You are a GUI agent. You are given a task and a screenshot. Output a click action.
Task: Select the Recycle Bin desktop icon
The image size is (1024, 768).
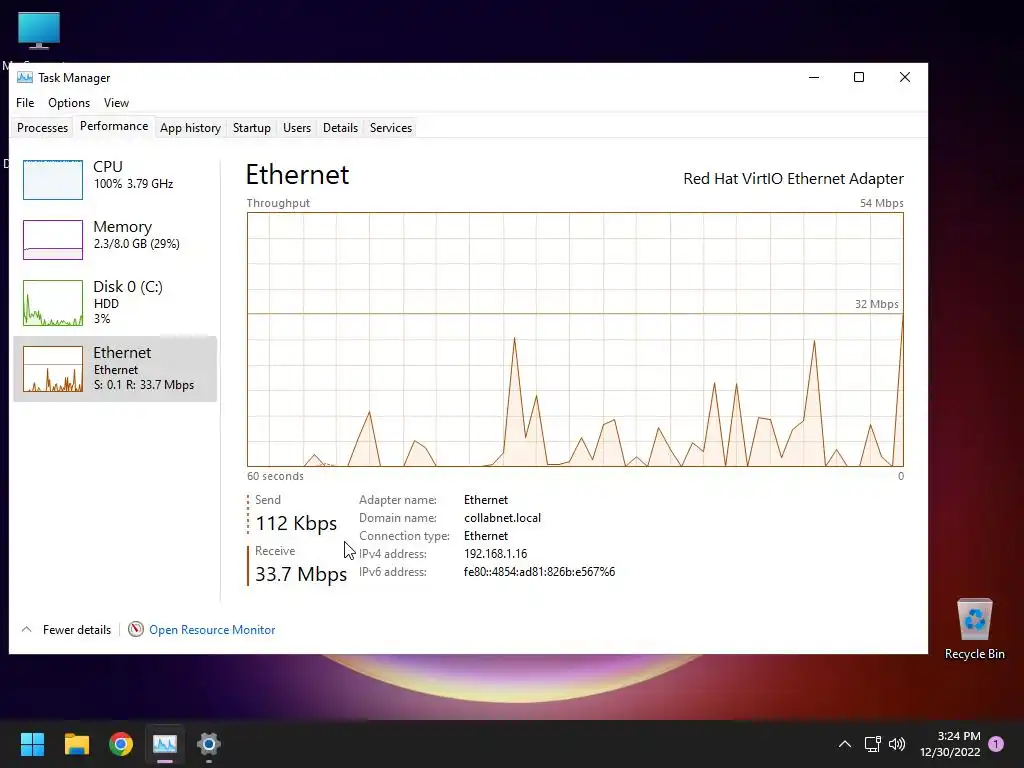click(974, 629)
